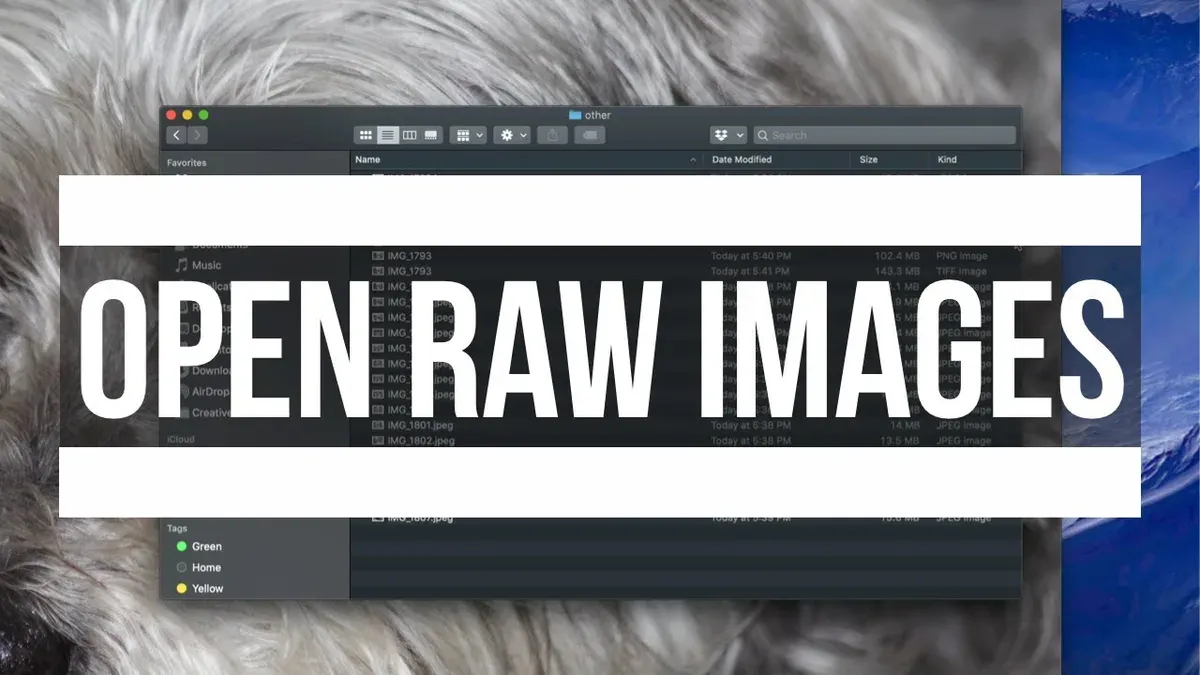Viewport: 1200px width, 675px height.
Task: Click the file icon of the TIFF IMG_1793
Action: (377, 271)
